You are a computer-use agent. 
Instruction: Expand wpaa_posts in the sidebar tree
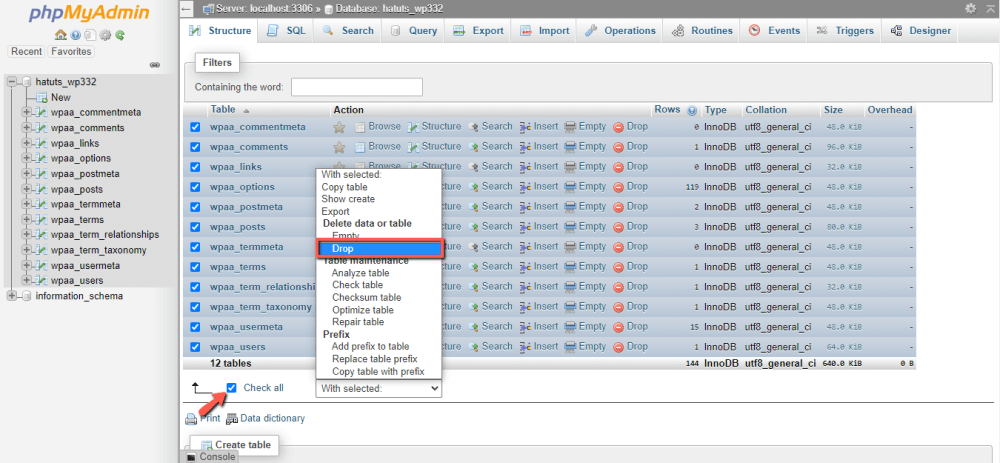26,189
